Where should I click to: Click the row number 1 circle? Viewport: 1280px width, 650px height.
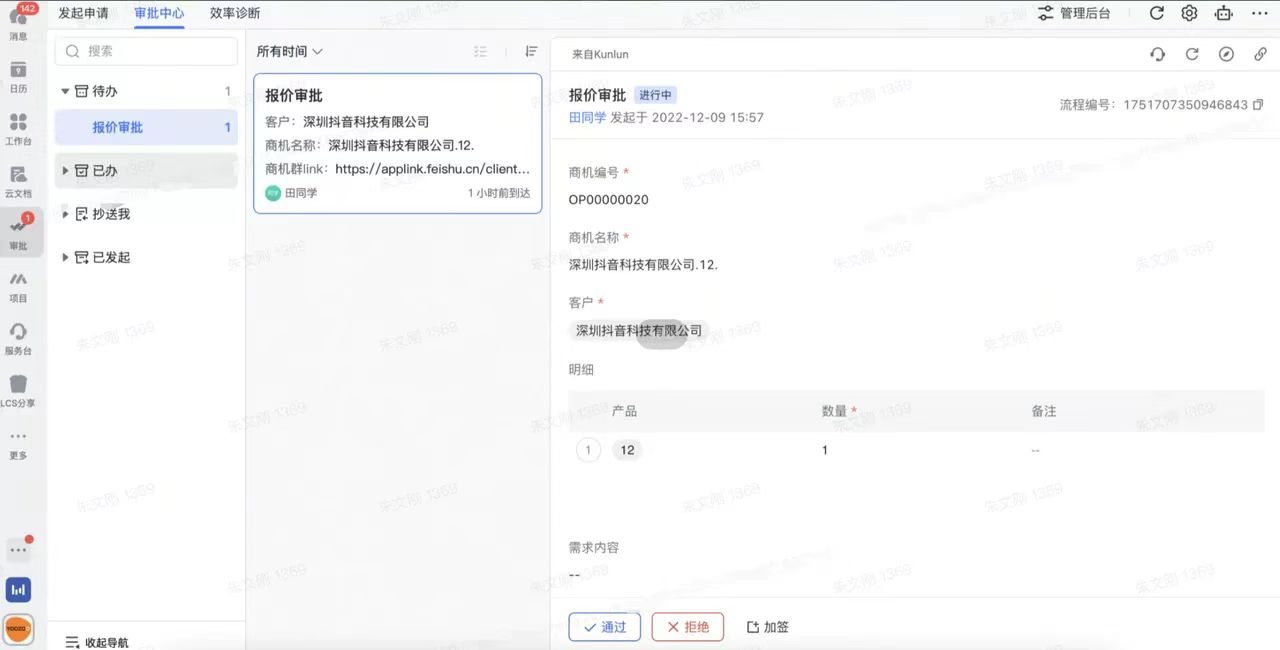pyautogui.click(x=588, y=450)
